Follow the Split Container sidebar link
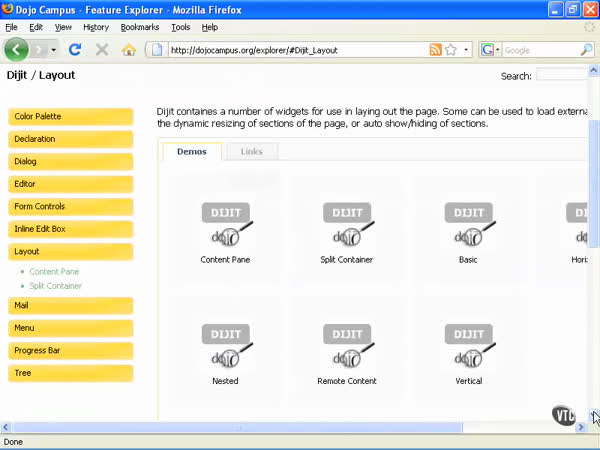This screenshot has width=600, height=450. click(x=56, y=286)
